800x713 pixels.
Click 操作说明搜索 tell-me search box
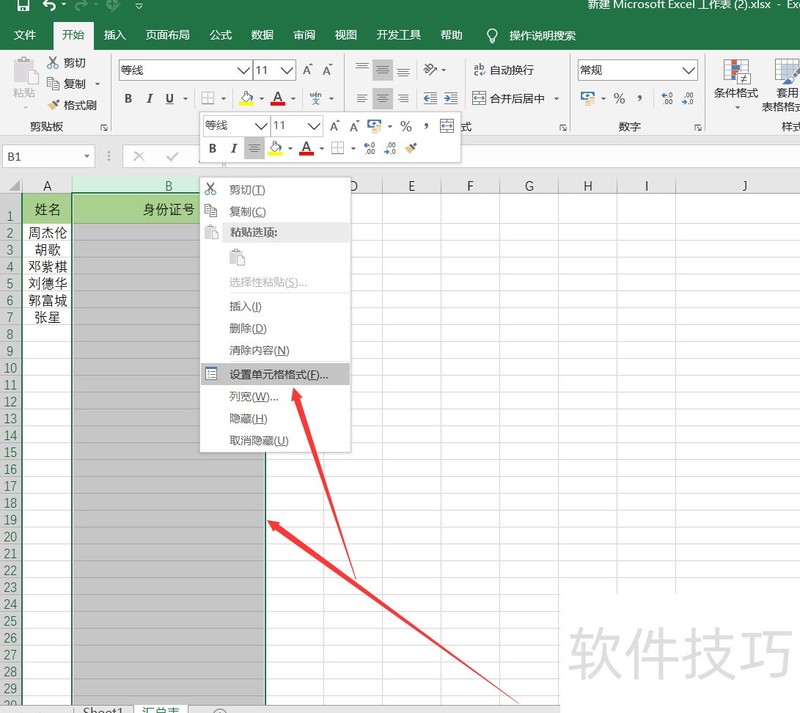(x=542, y=35)
